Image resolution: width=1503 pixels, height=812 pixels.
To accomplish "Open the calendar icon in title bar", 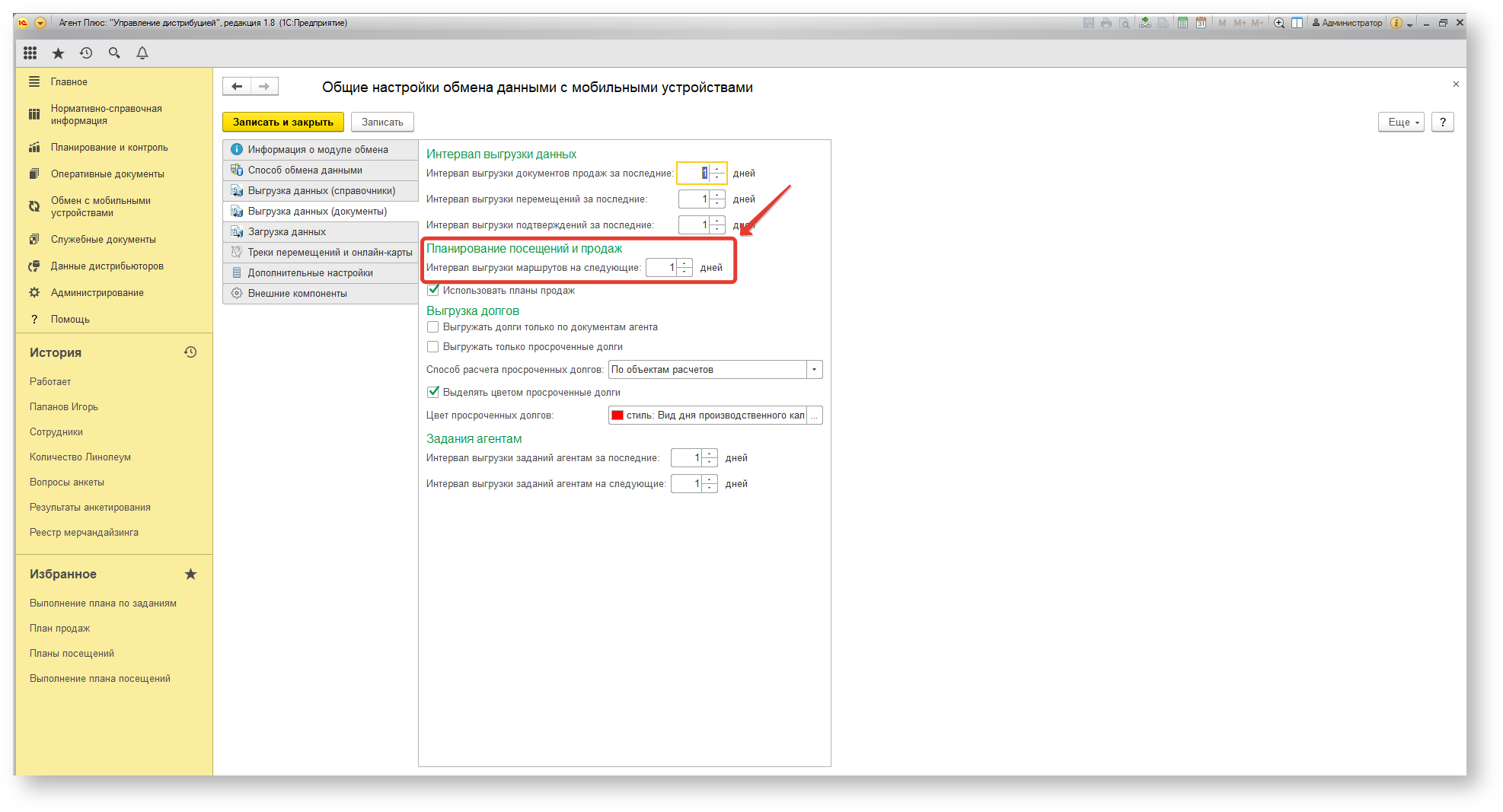I will pos(1201,23).
